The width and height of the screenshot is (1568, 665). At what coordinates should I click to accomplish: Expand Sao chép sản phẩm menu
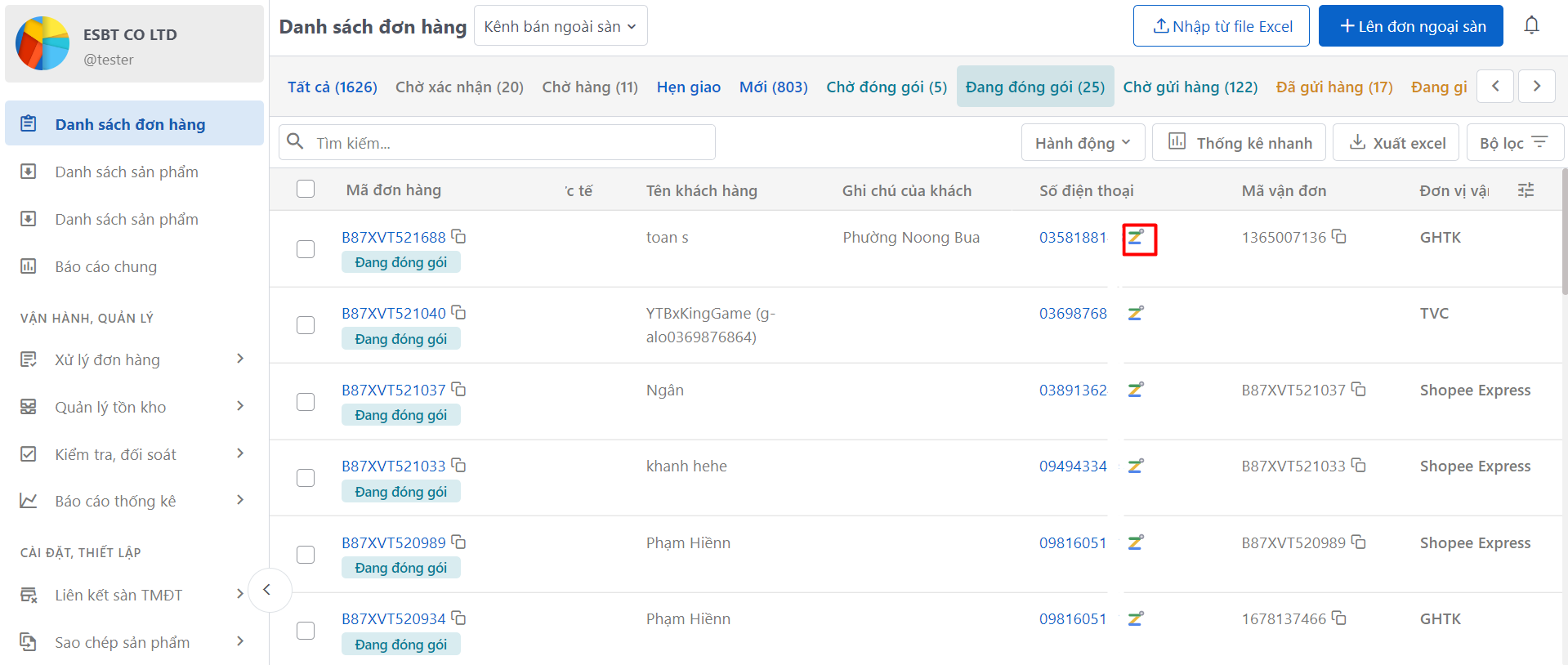[134, 642]
